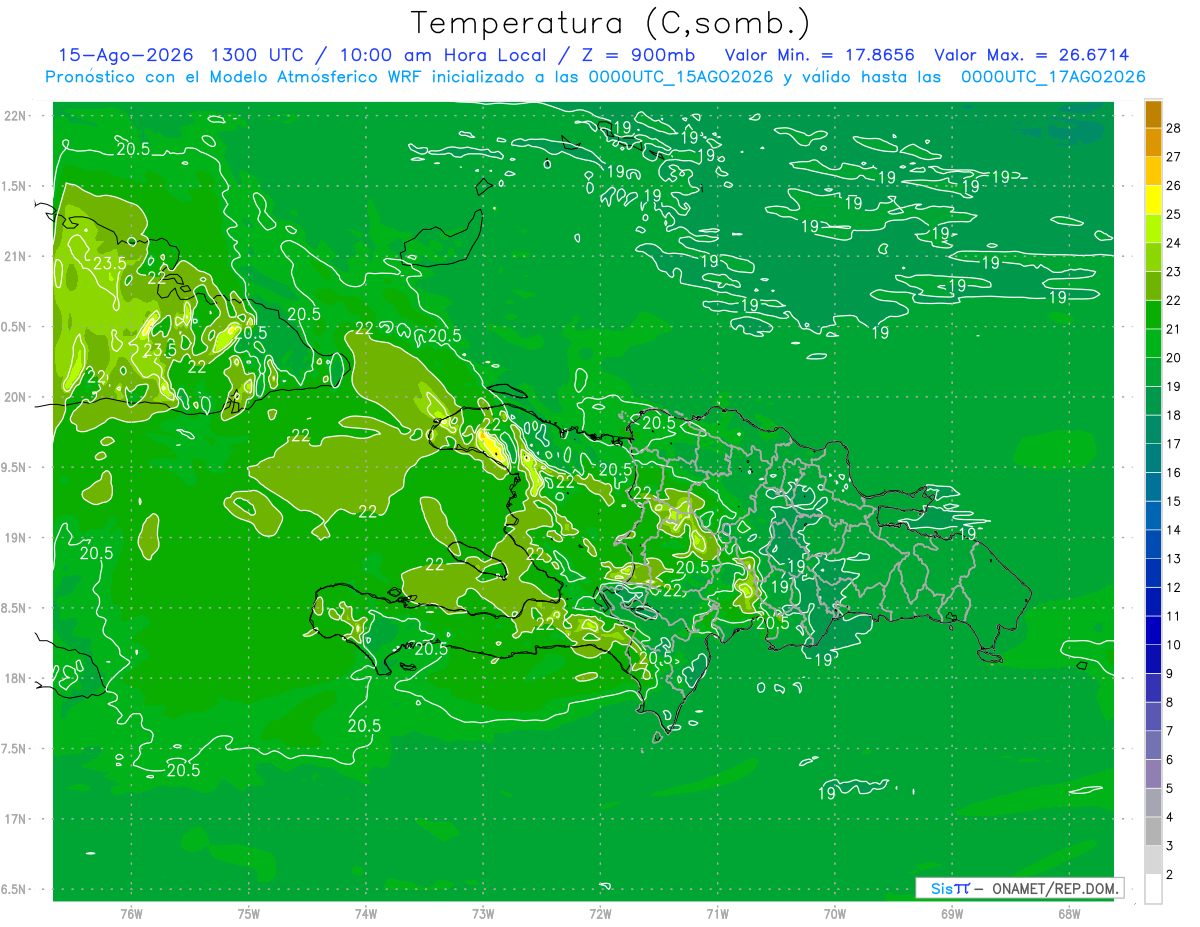Click the "Valor Max. = 26.6714" readout

(1033, 55)
